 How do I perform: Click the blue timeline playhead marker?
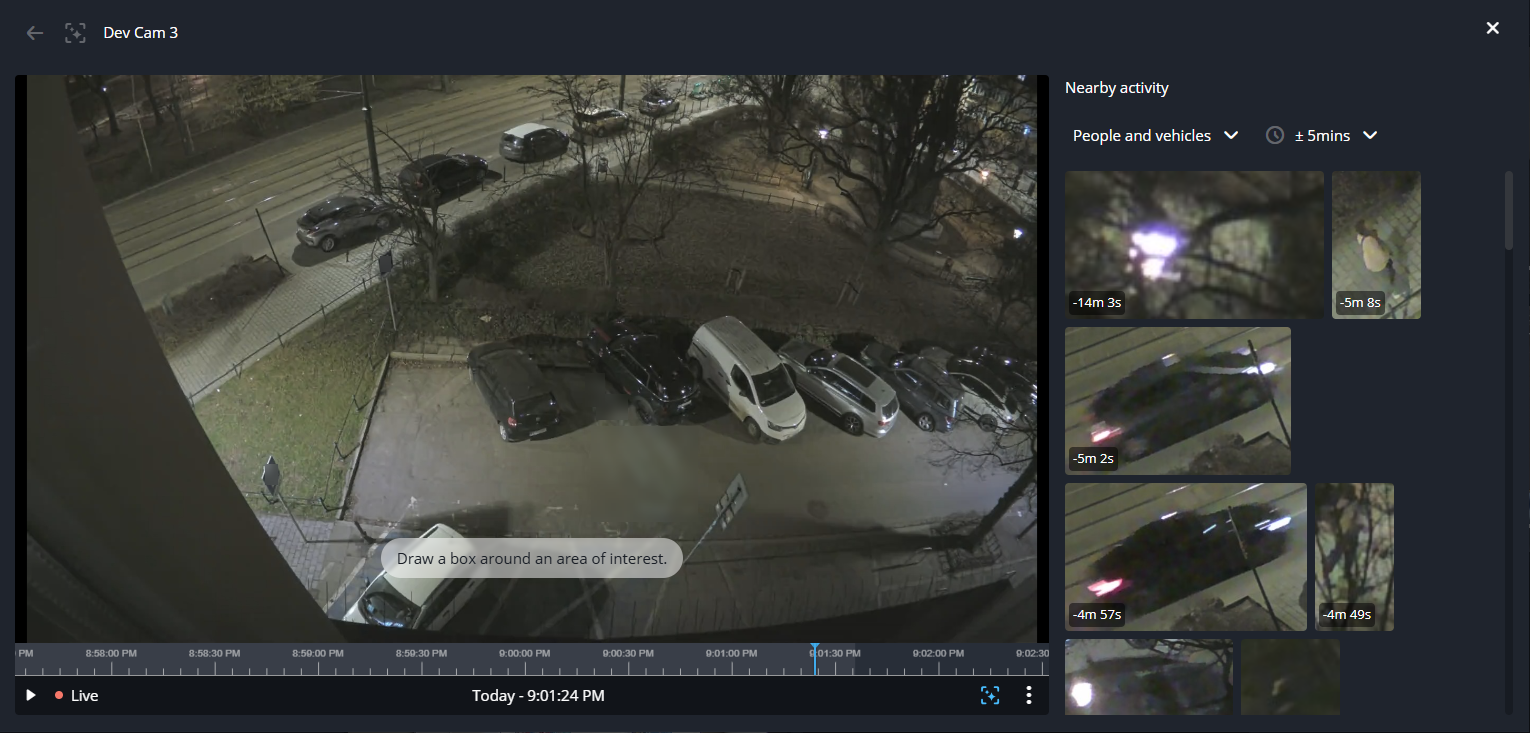coord(815,658)
